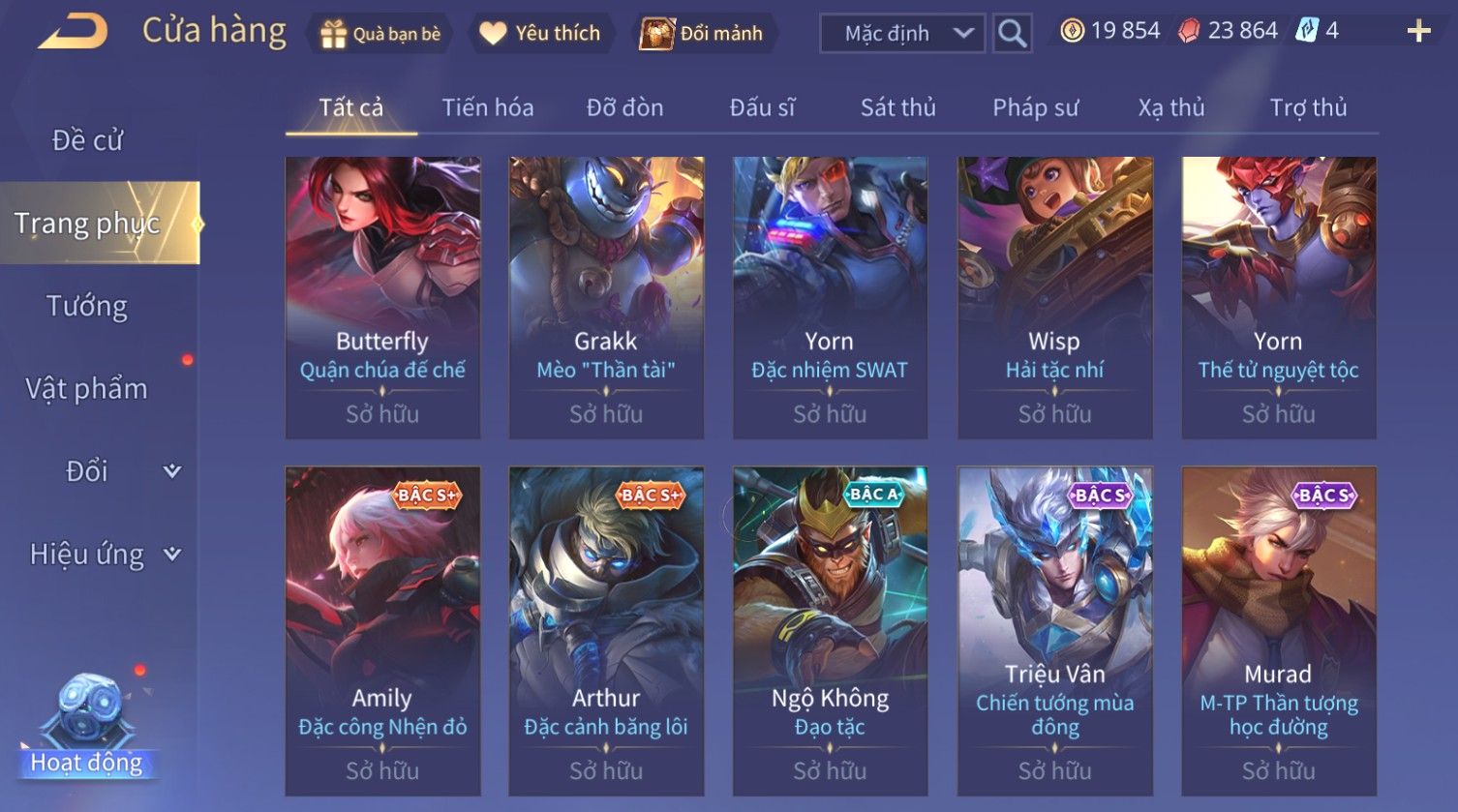Screen dimensions: 1458x812
Task: Switch to the Sát thủ tab
Action: click(897, 107)
